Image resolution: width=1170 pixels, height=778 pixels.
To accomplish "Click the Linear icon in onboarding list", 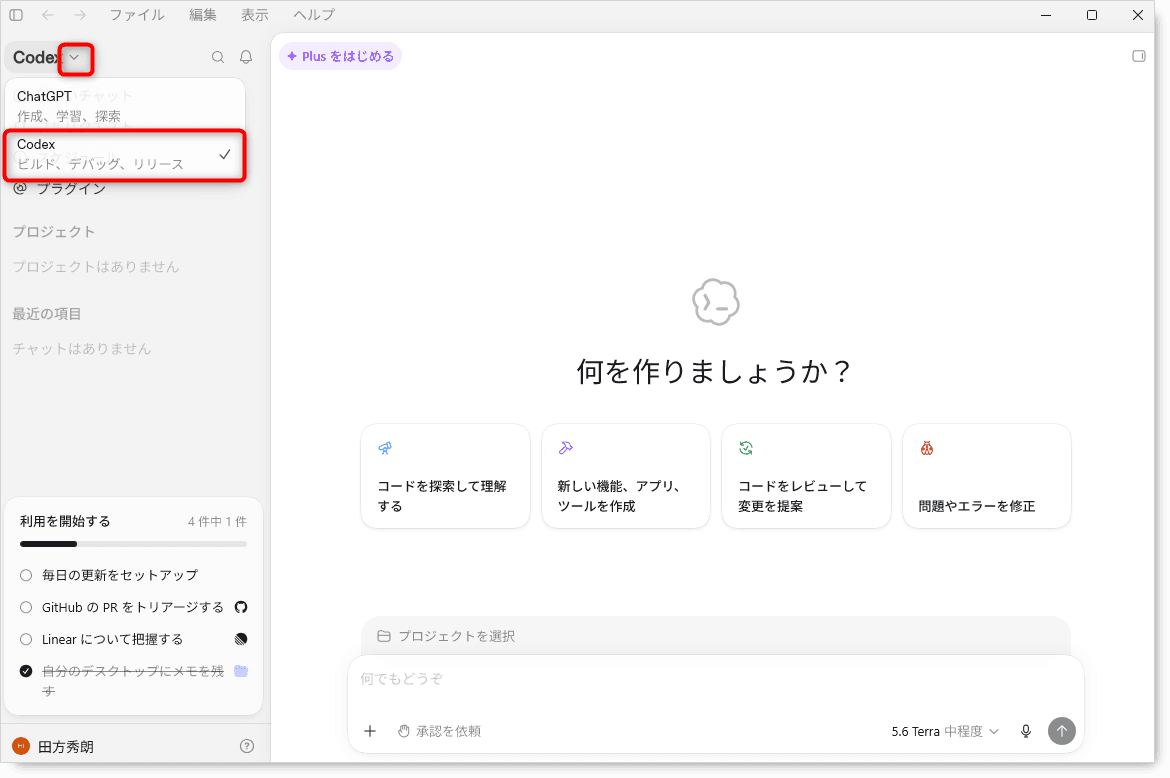I will point(240,639).
